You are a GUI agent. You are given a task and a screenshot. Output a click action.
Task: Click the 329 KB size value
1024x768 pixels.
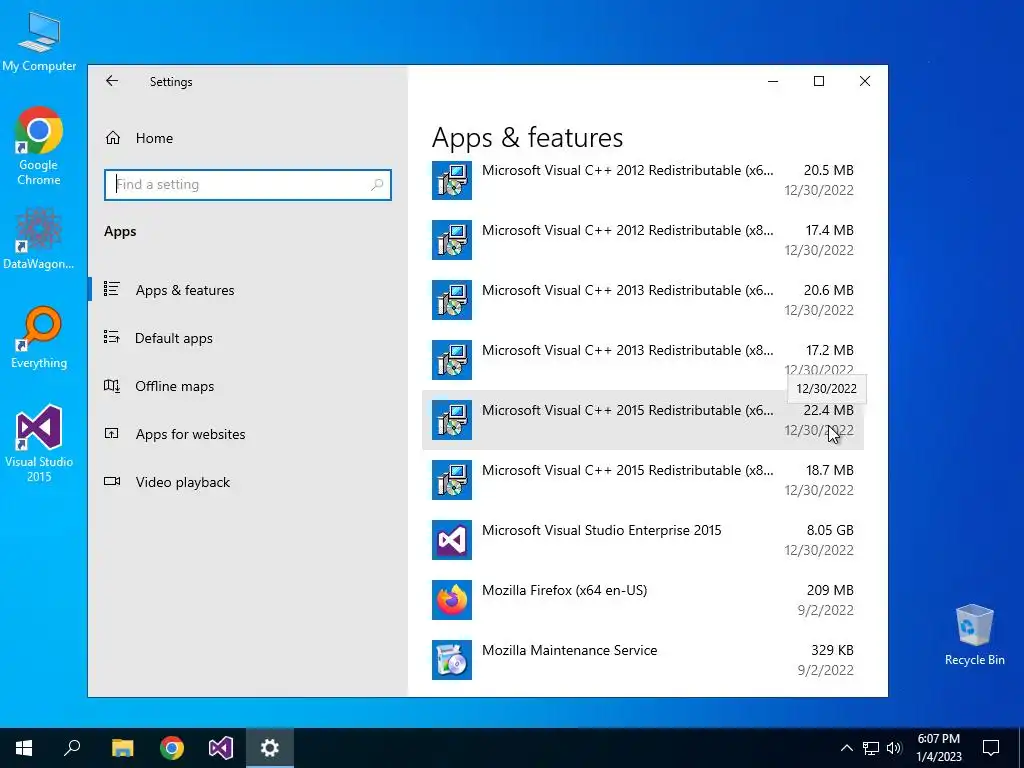click(832, 650)
